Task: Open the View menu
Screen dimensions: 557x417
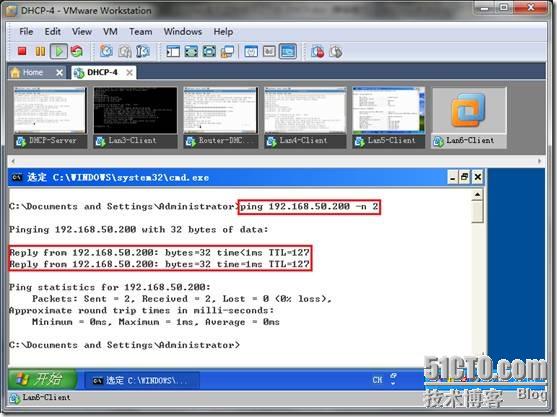Action: point(82,32)
